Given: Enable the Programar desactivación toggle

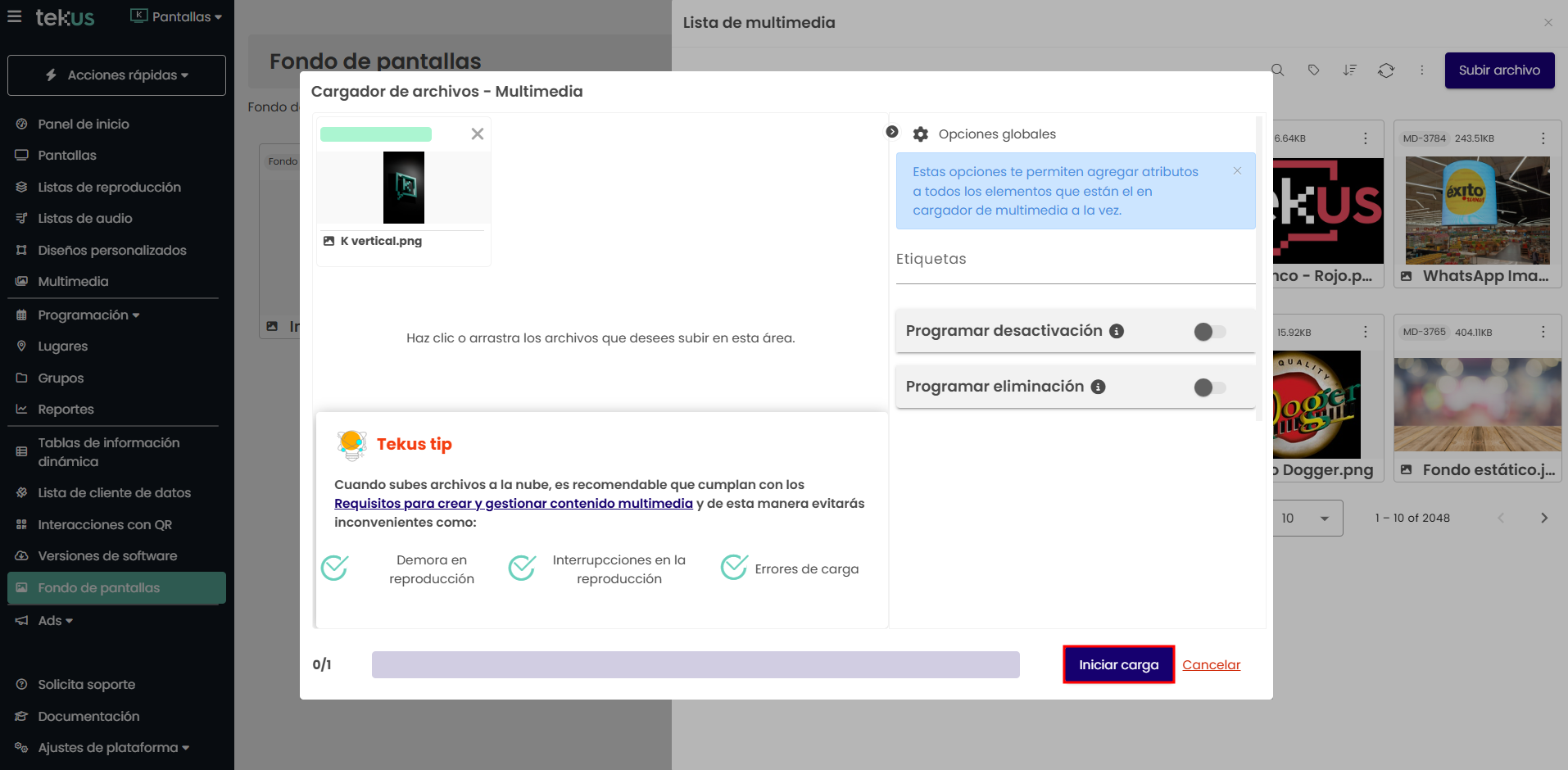Looking at the screenshot, I should click(1209, 332).
